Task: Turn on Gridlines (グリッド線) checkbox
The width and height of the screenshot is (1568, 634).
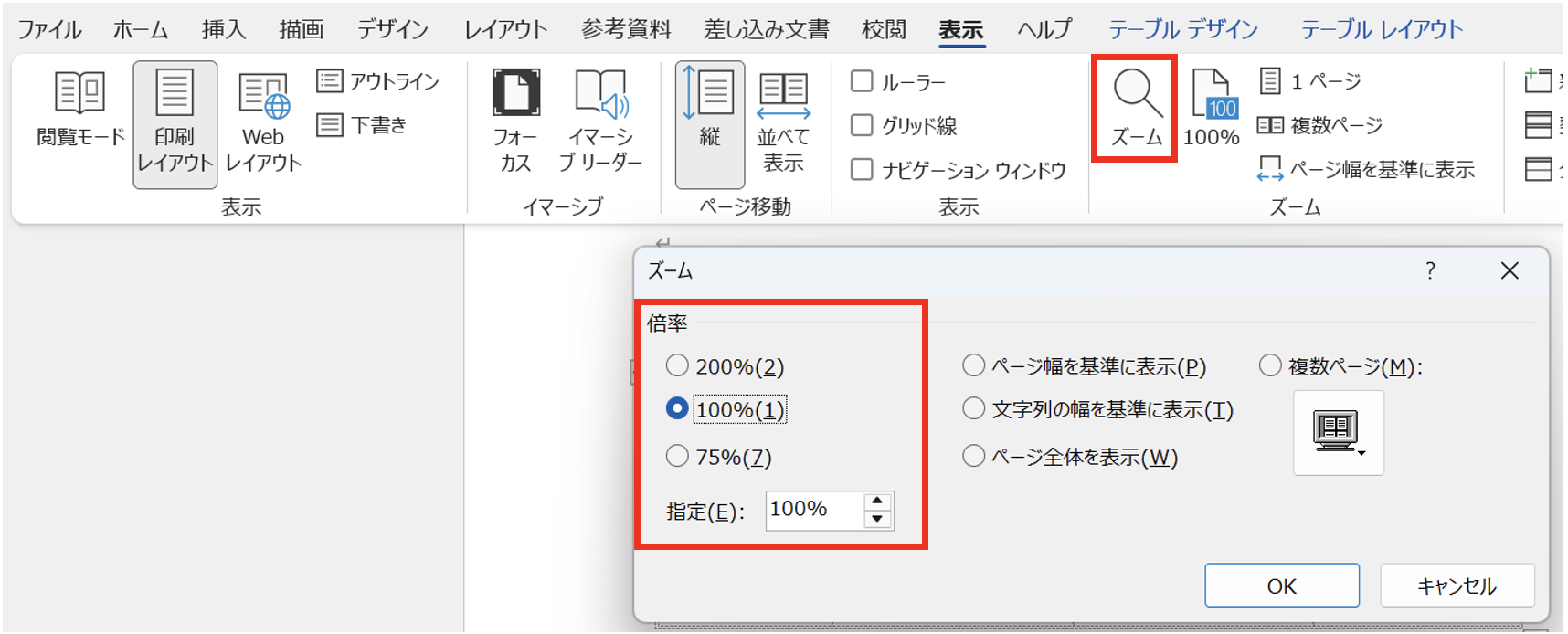Action: coord(862,125)
